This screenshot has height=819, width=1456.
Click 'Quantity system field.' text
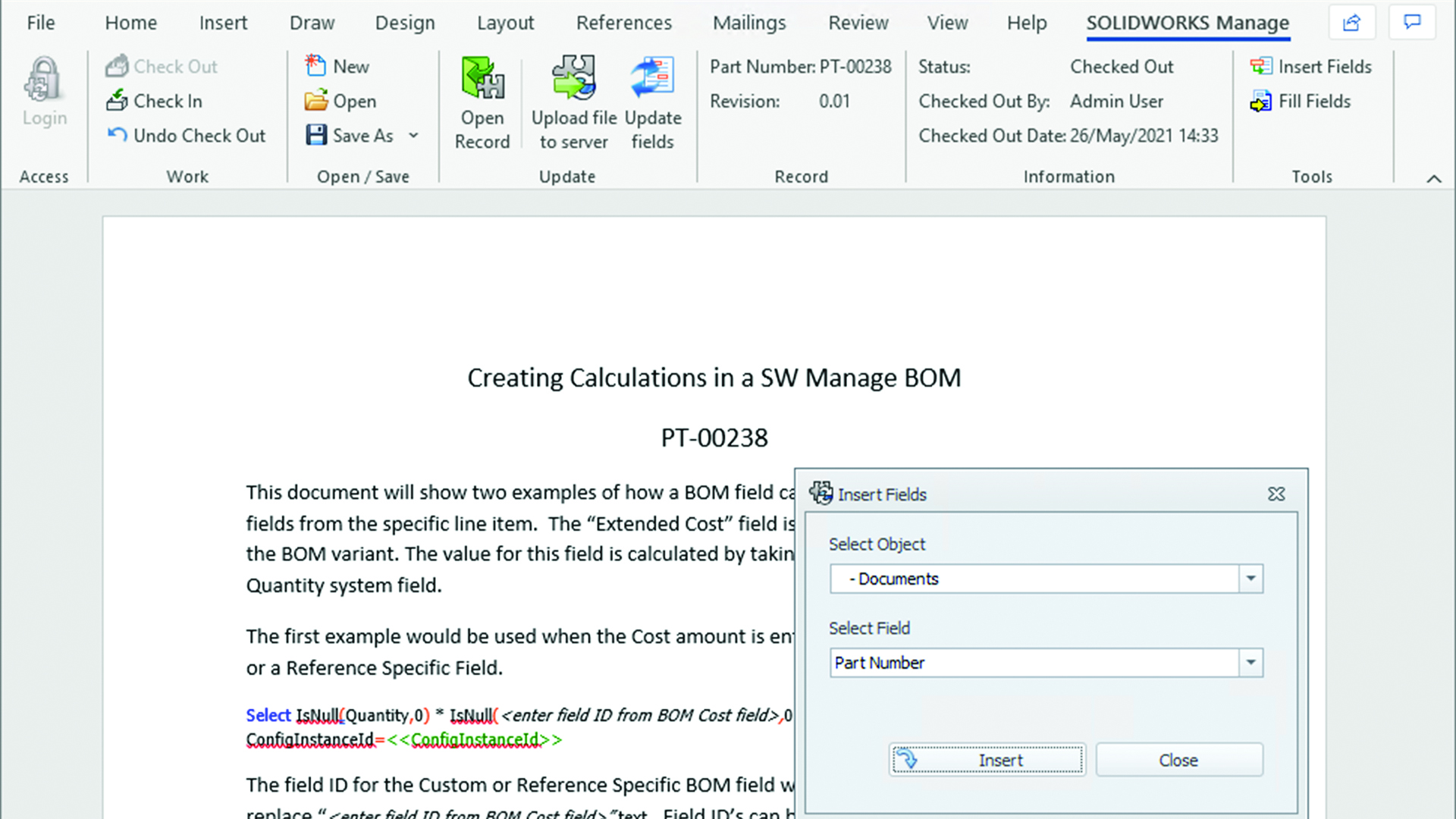click(x=344, y=585)
